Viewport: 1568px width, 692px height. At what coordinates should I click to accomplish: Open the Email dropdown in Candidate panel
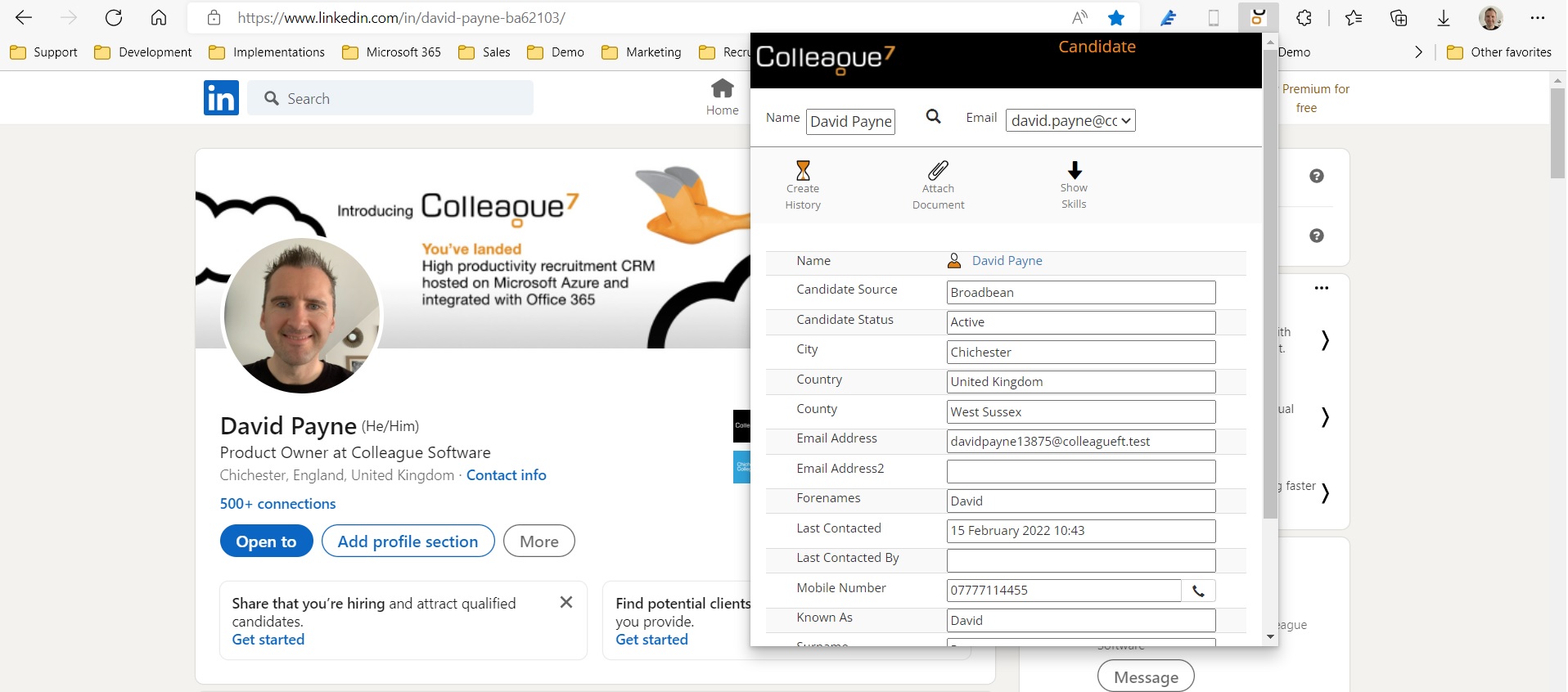tap(1070, 121)
